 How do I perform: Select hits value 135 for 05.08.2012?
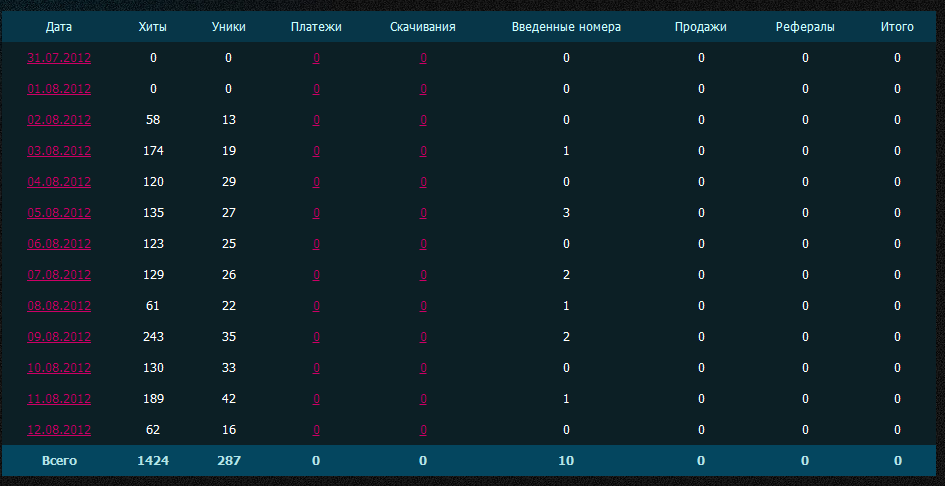153,213
